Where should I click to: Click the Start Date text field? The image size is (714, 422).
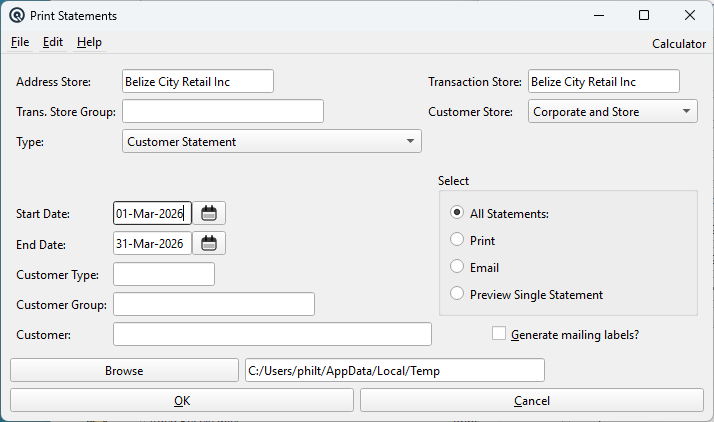153,213
